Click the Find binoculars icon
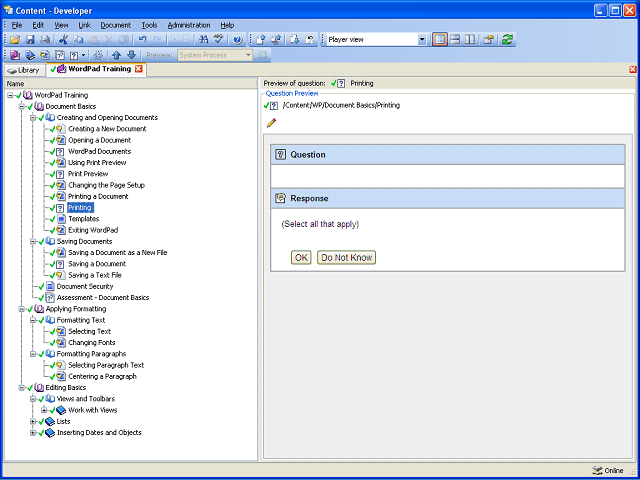 [203, 40]
